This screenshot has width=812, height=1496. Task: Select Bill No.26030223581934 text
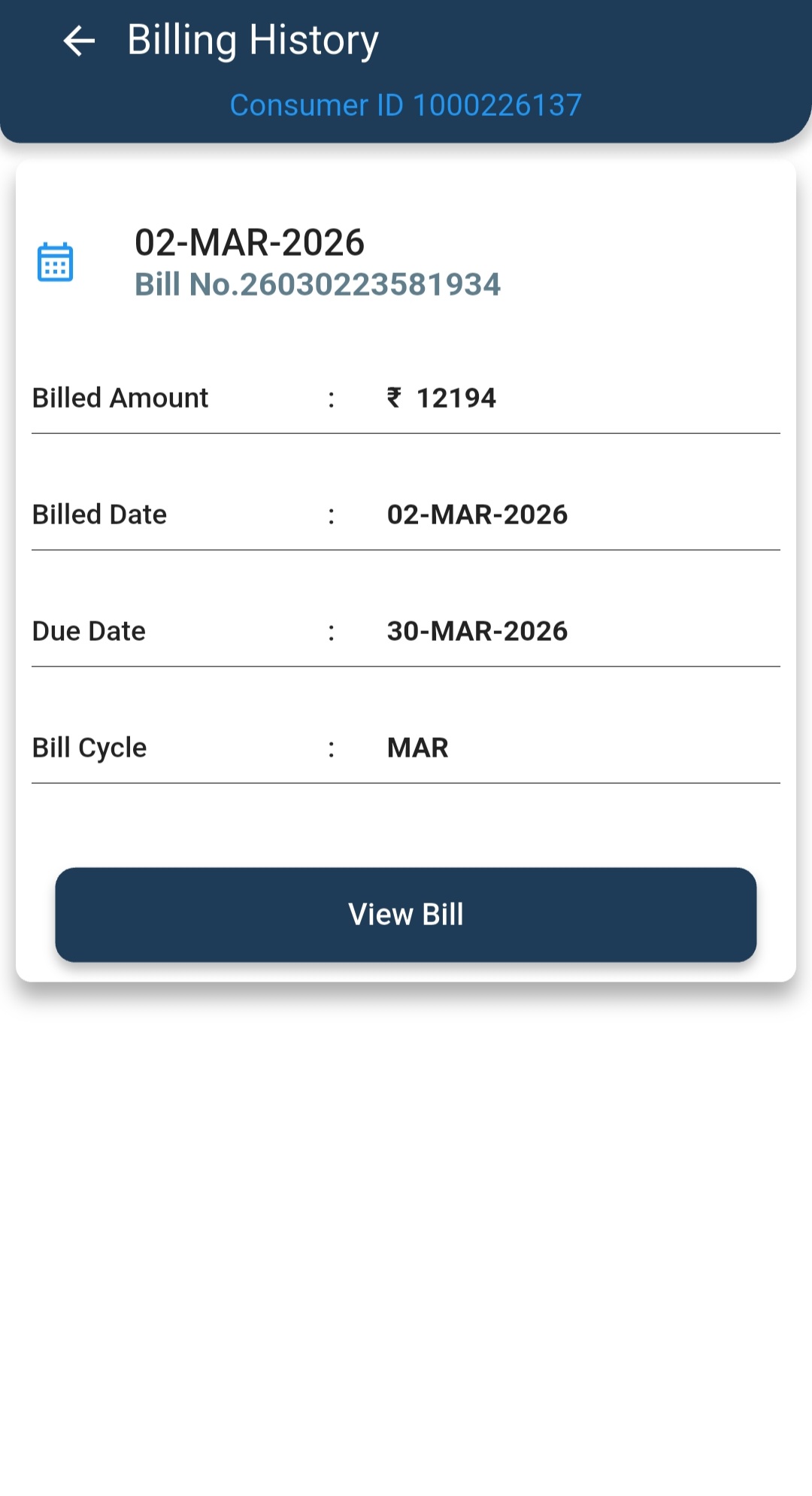[x=317, y=284]
